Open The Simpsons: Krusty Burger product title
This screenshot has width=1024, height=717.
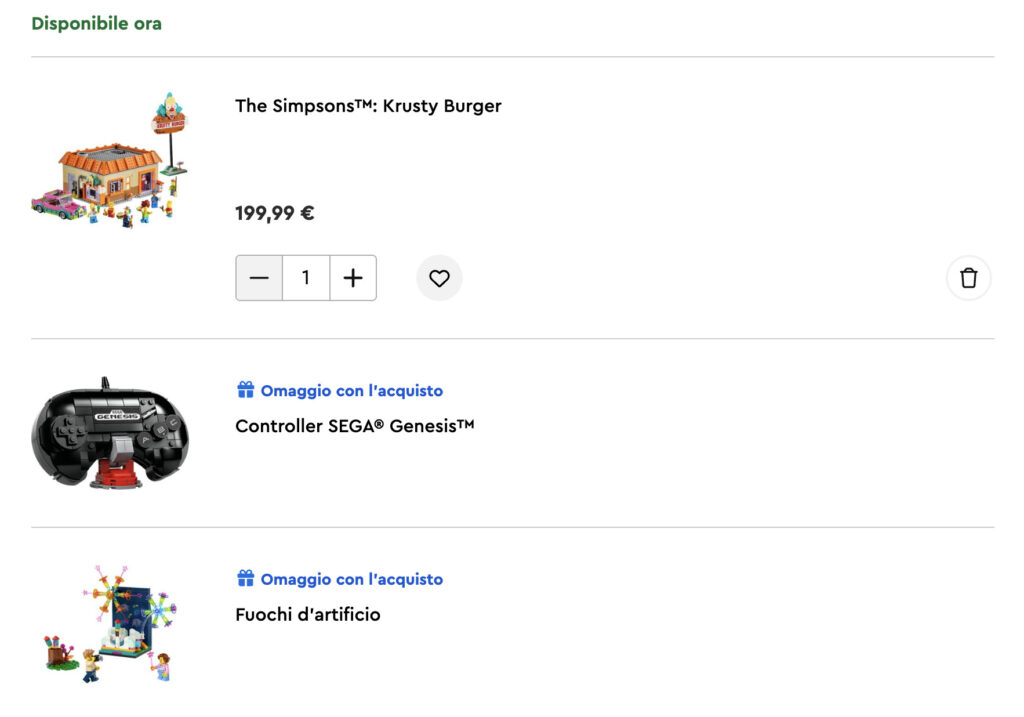(x=368, y=106)
